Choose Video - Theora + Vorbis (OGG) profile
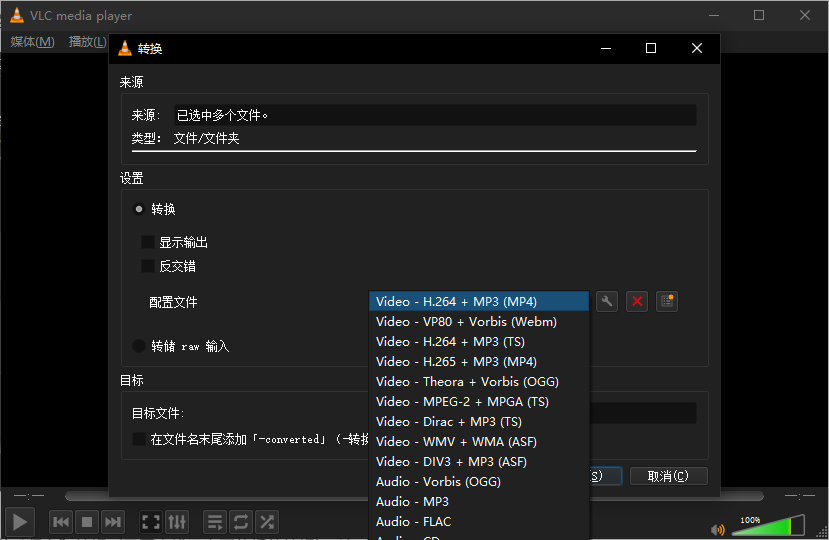 click(x=478, y=382)
